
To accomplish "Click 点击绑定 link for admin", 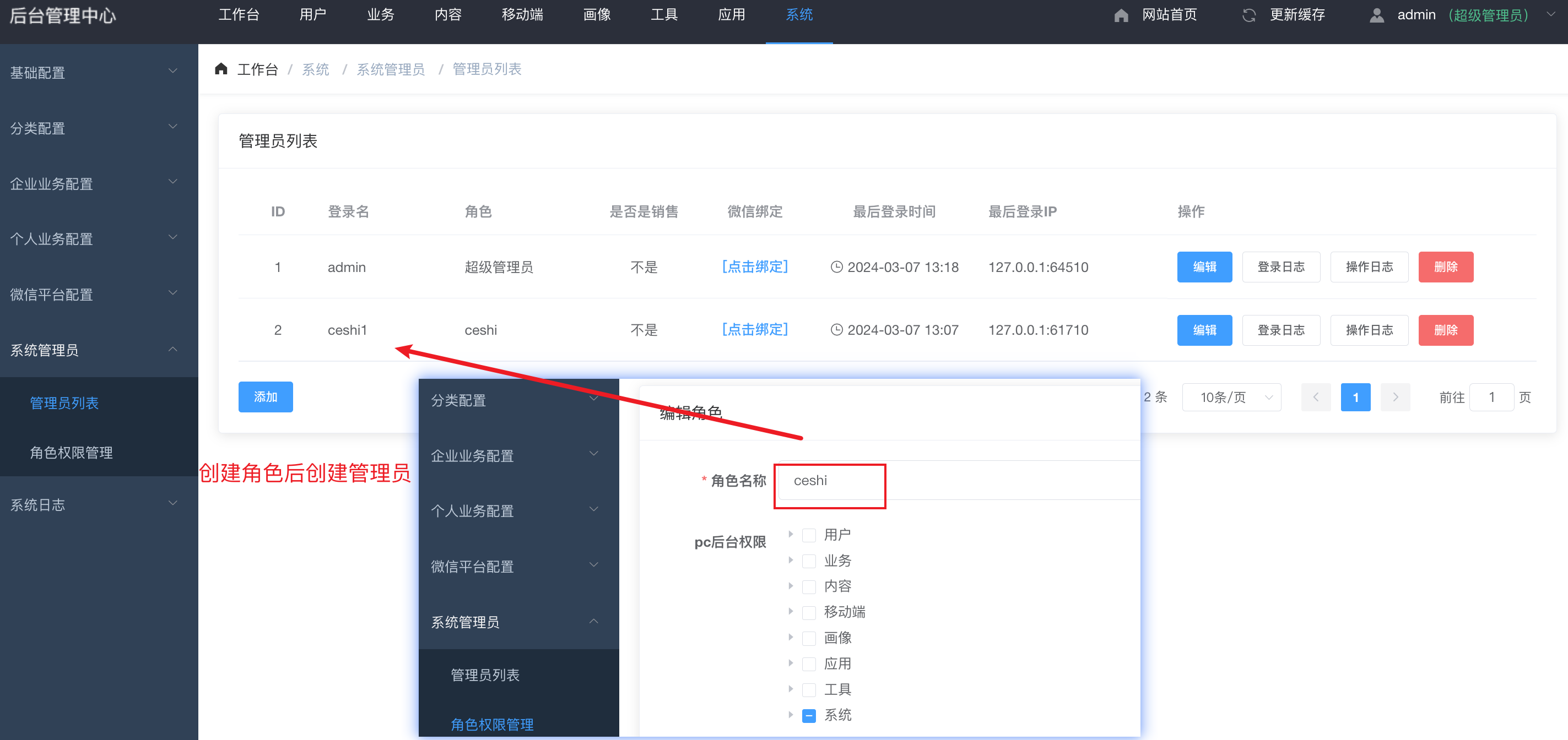I will coord(755,266).
